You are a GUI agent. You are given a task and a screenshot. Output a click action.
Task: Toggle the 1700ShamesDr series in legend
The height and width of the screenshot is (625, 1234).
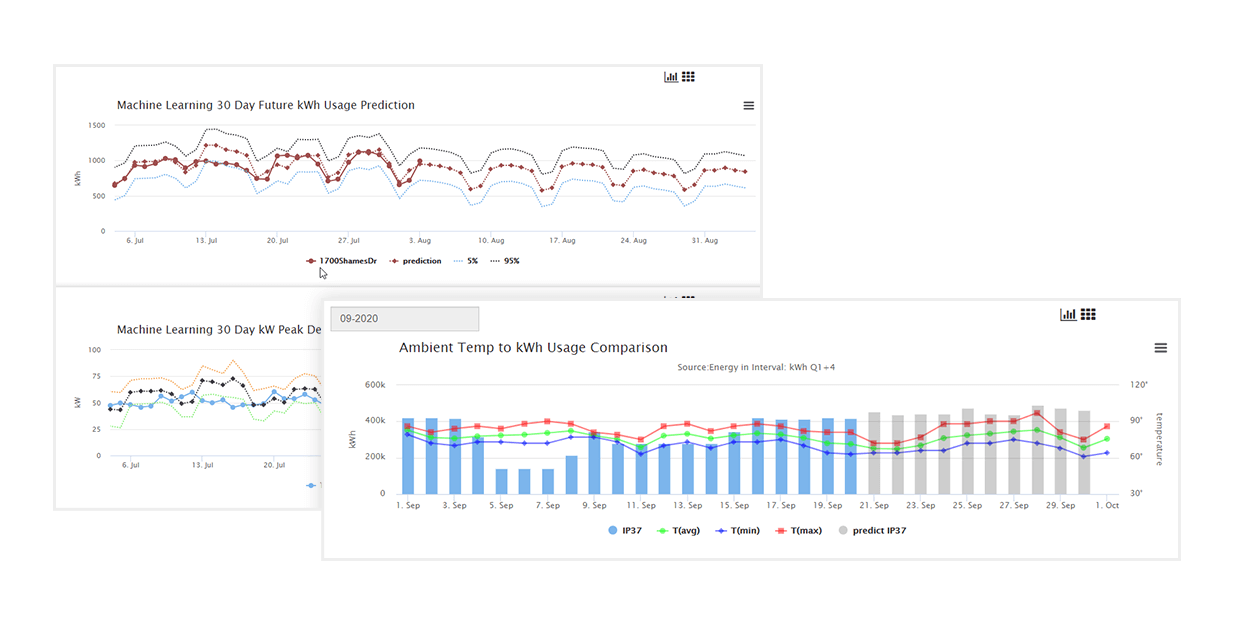[x=339, y=261]
